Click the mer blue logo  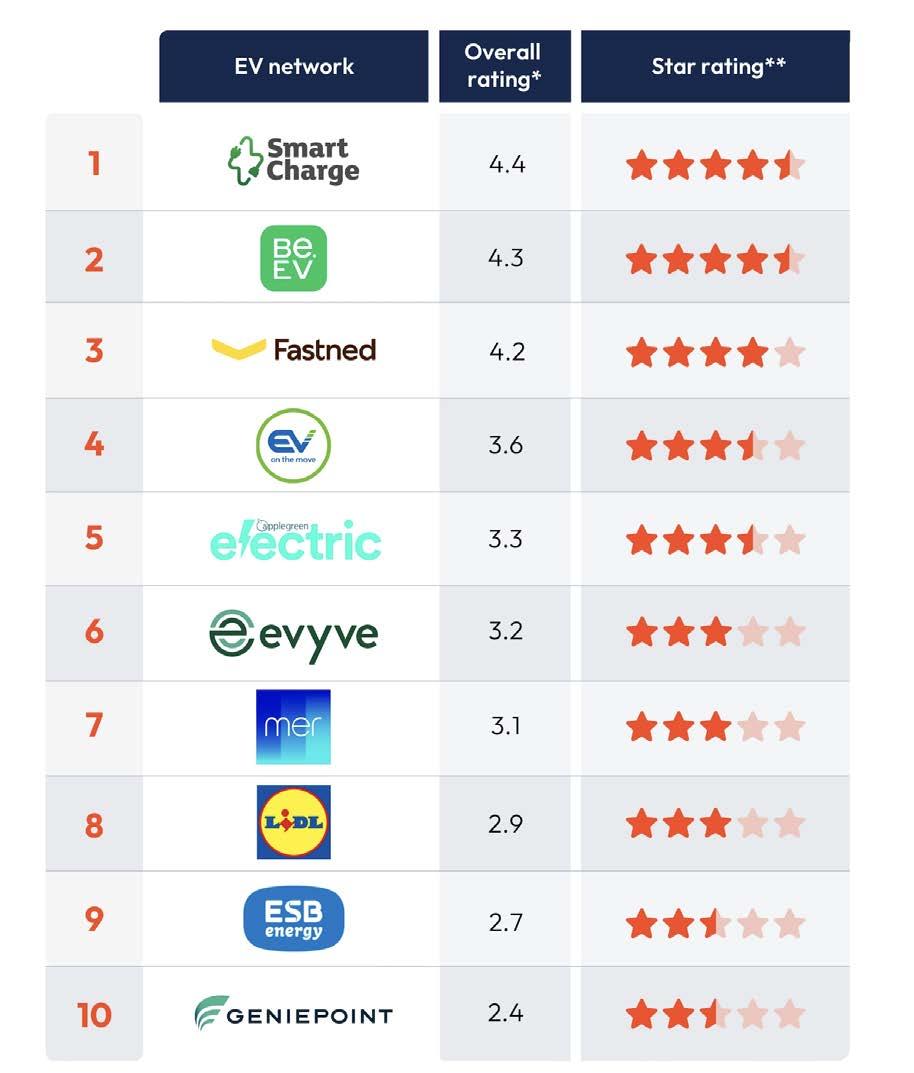[293, 727]
